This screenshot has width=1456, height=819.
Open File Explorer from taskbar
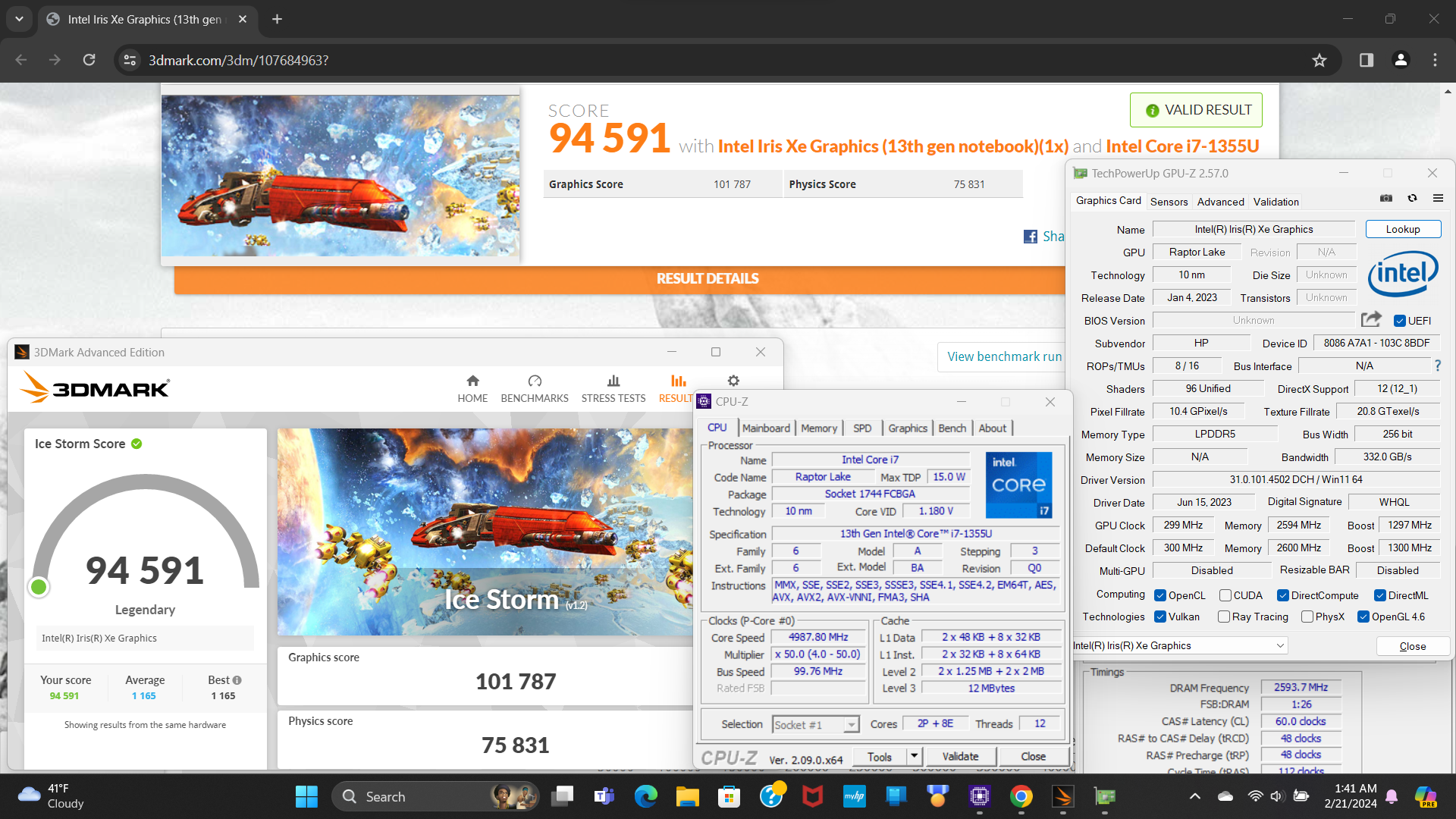point(687,796)
